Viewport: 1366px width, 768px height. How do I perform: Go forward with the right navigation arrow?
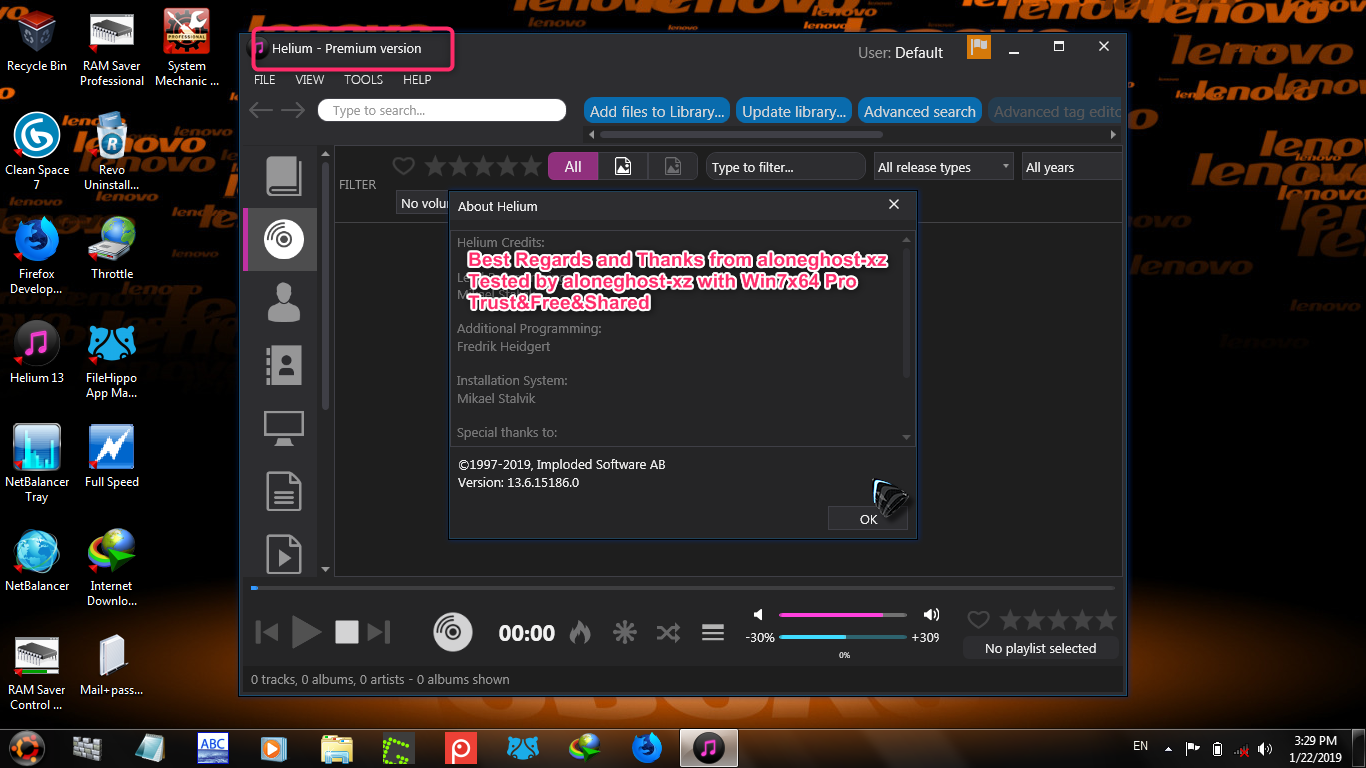coord(292,110)
